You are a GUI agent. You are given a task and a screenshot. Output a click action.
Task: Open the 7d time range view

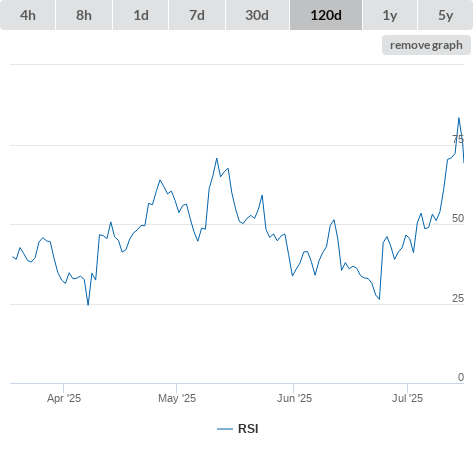[197, 15]
